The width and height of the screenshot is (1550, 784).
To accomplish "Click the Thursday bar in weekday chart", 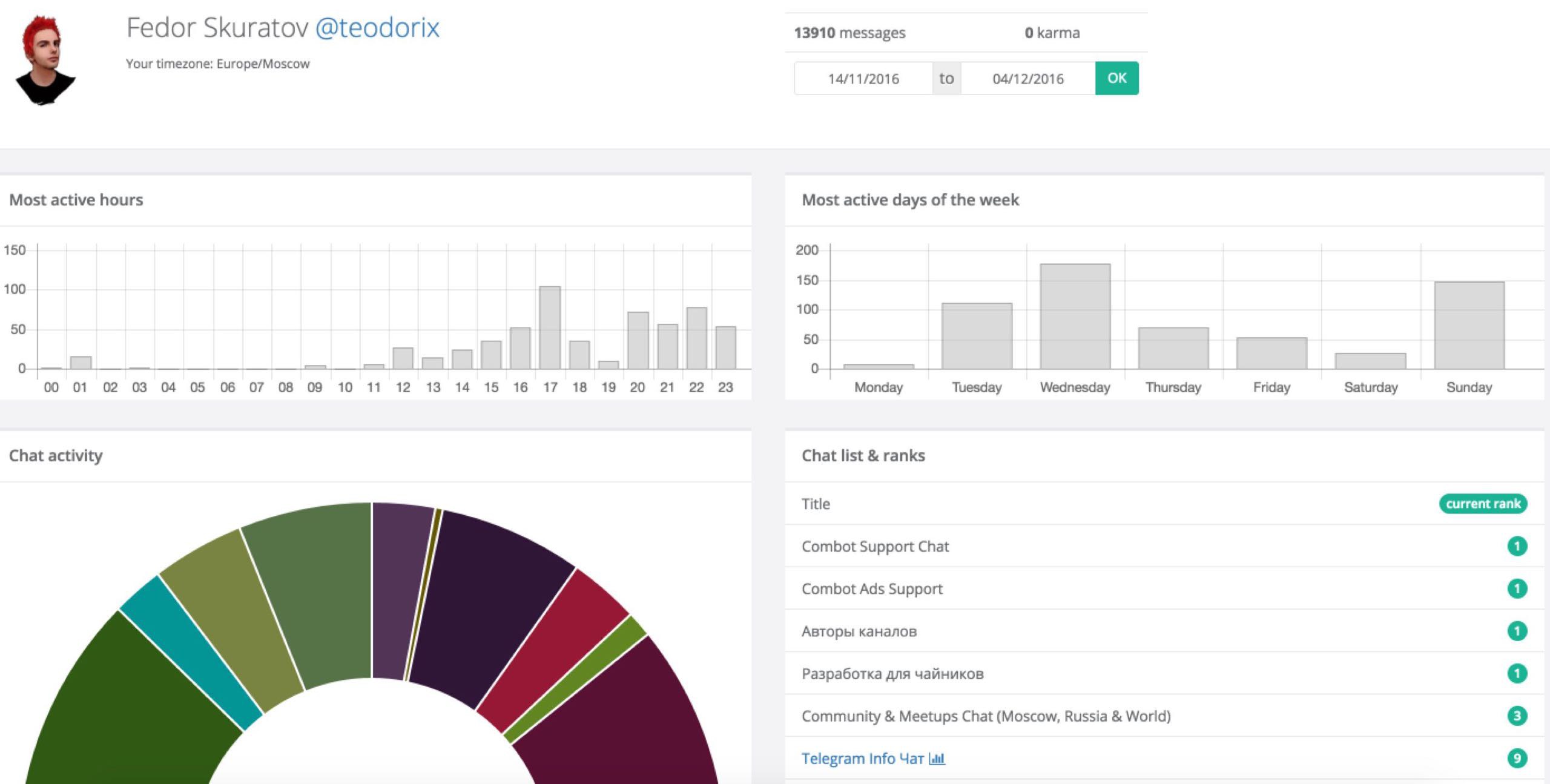I will (x=1173, y=348).
